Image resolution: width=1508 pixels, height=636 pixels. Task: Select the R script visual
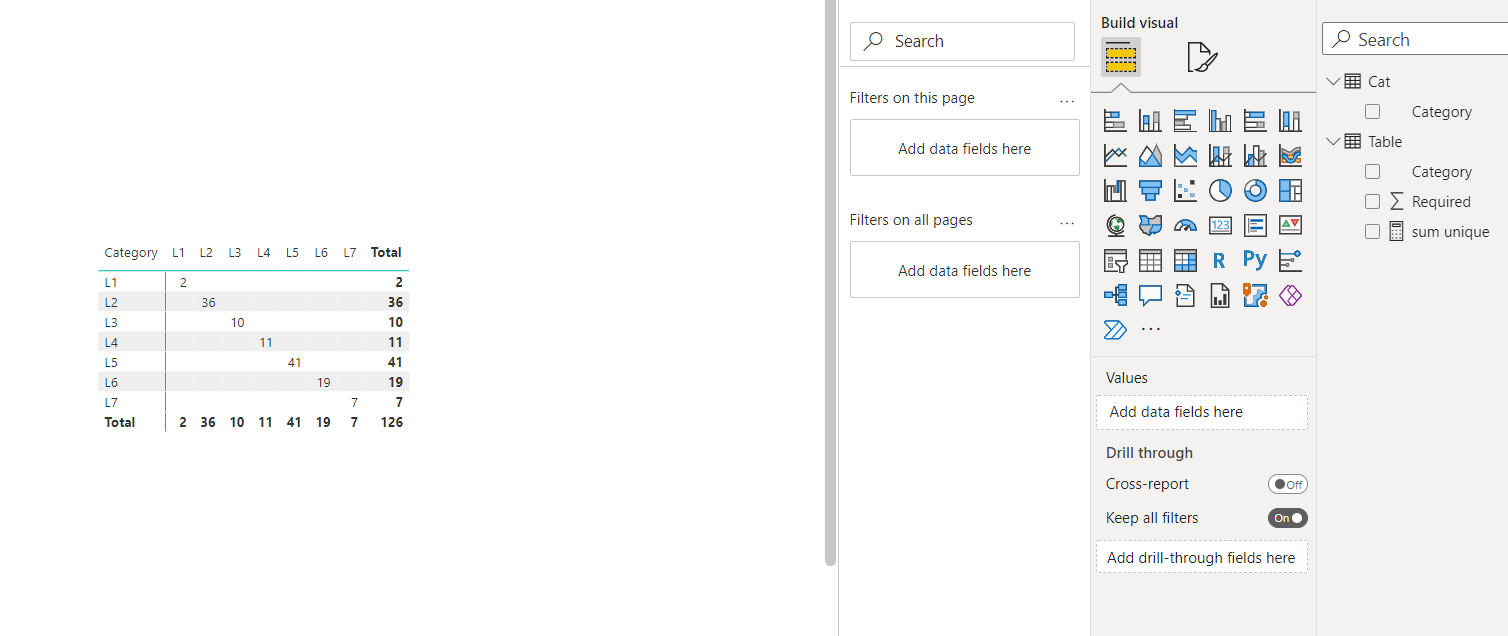pos(1220,261)
